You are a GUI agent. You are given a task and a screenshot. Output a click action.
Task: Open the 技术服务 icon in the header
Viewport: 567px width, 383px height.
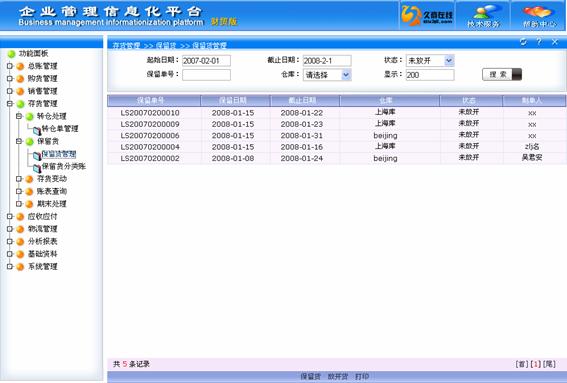pos(483,16)
